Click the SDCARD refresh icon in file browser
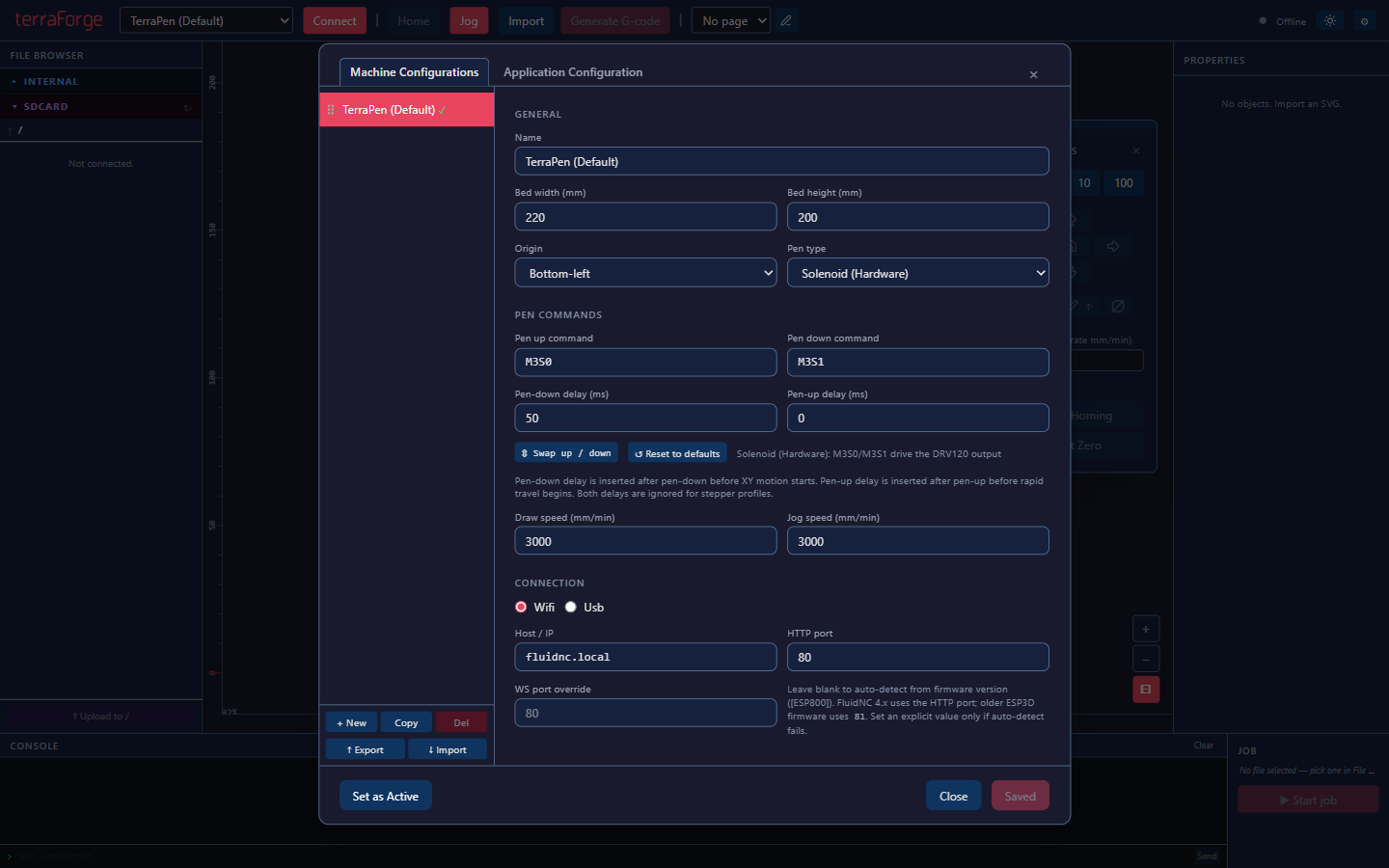 (x=187, y=107)
